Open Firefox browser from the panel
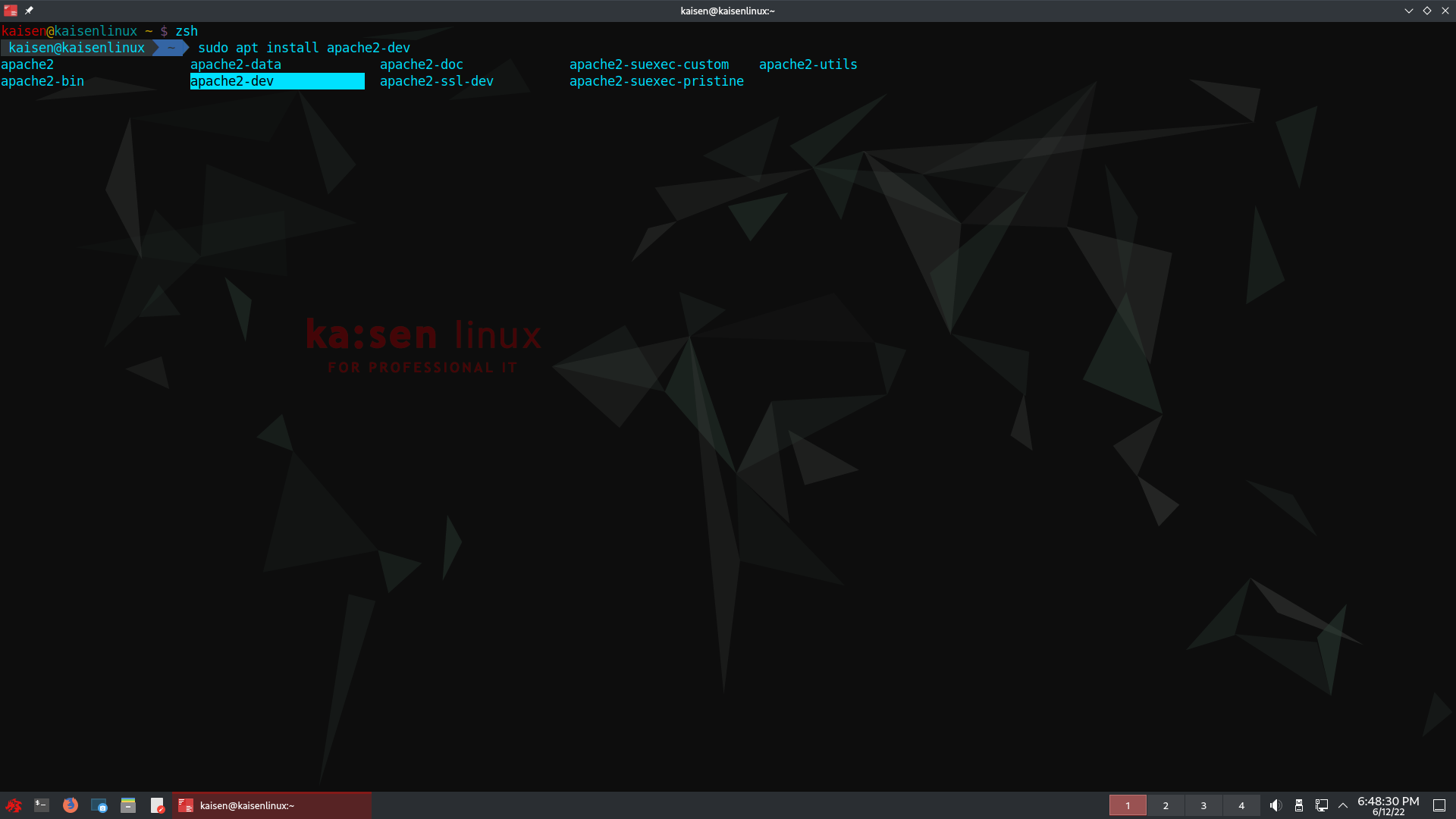The height and width of the screenshot is (819, 1456). (71, 805)
